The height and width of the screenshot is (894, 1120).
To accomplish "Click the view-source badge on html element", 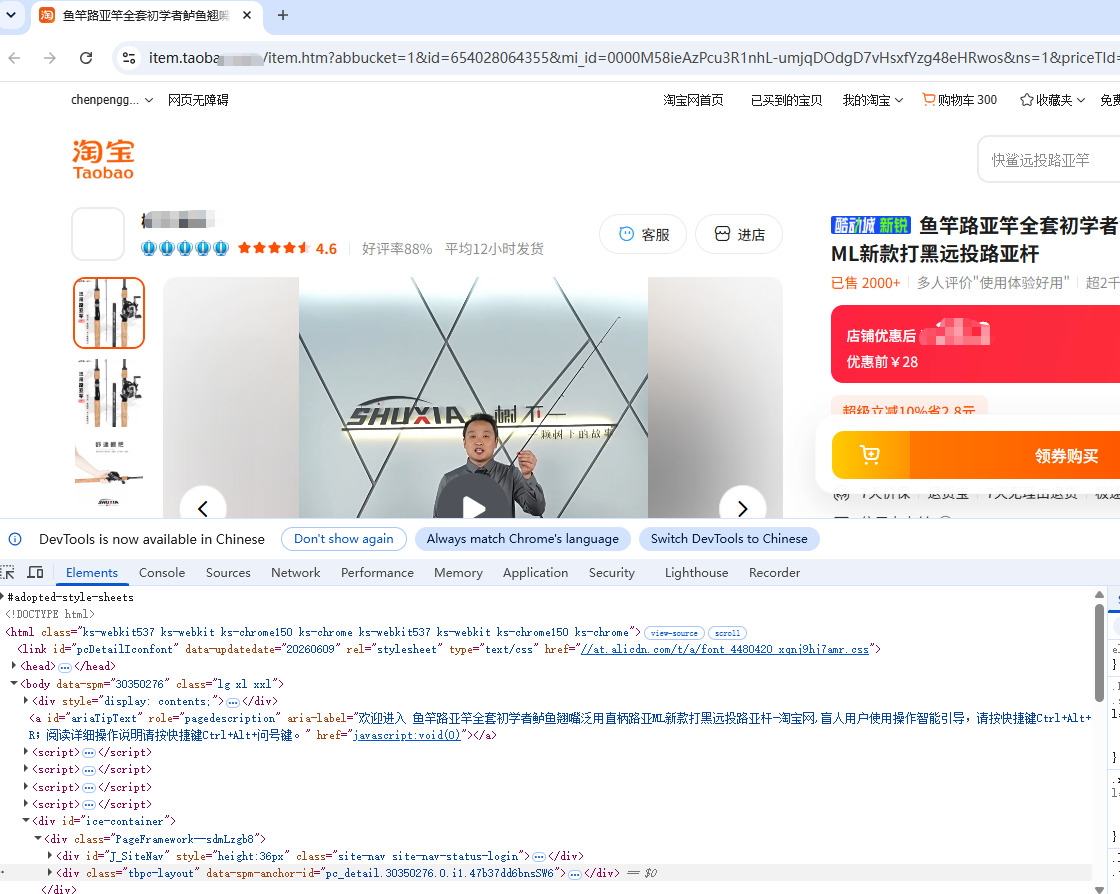I will [x=674, y=633].
